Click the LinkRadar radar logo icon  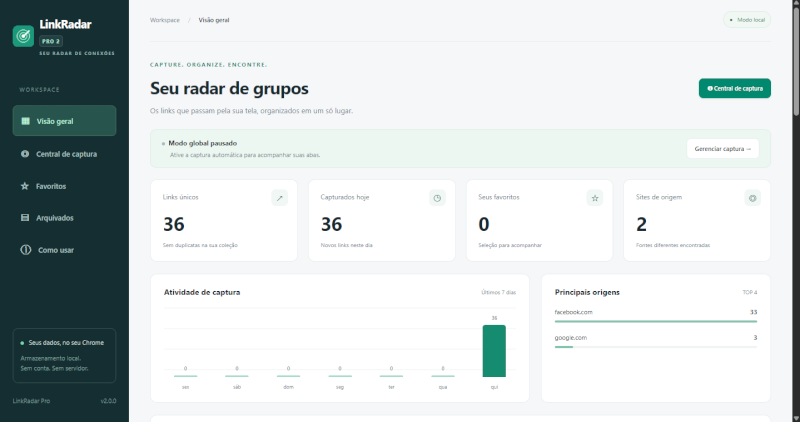[23, 36]
